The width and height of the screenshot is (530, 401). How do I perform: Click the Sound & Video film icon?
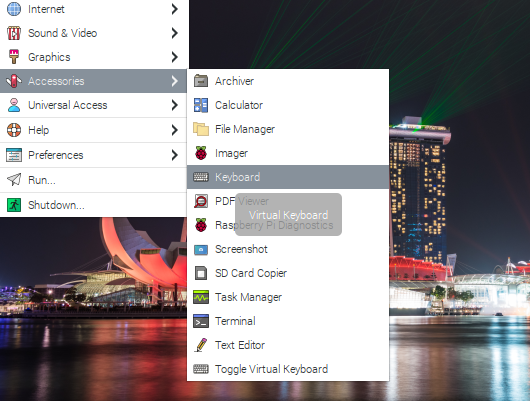14,33
